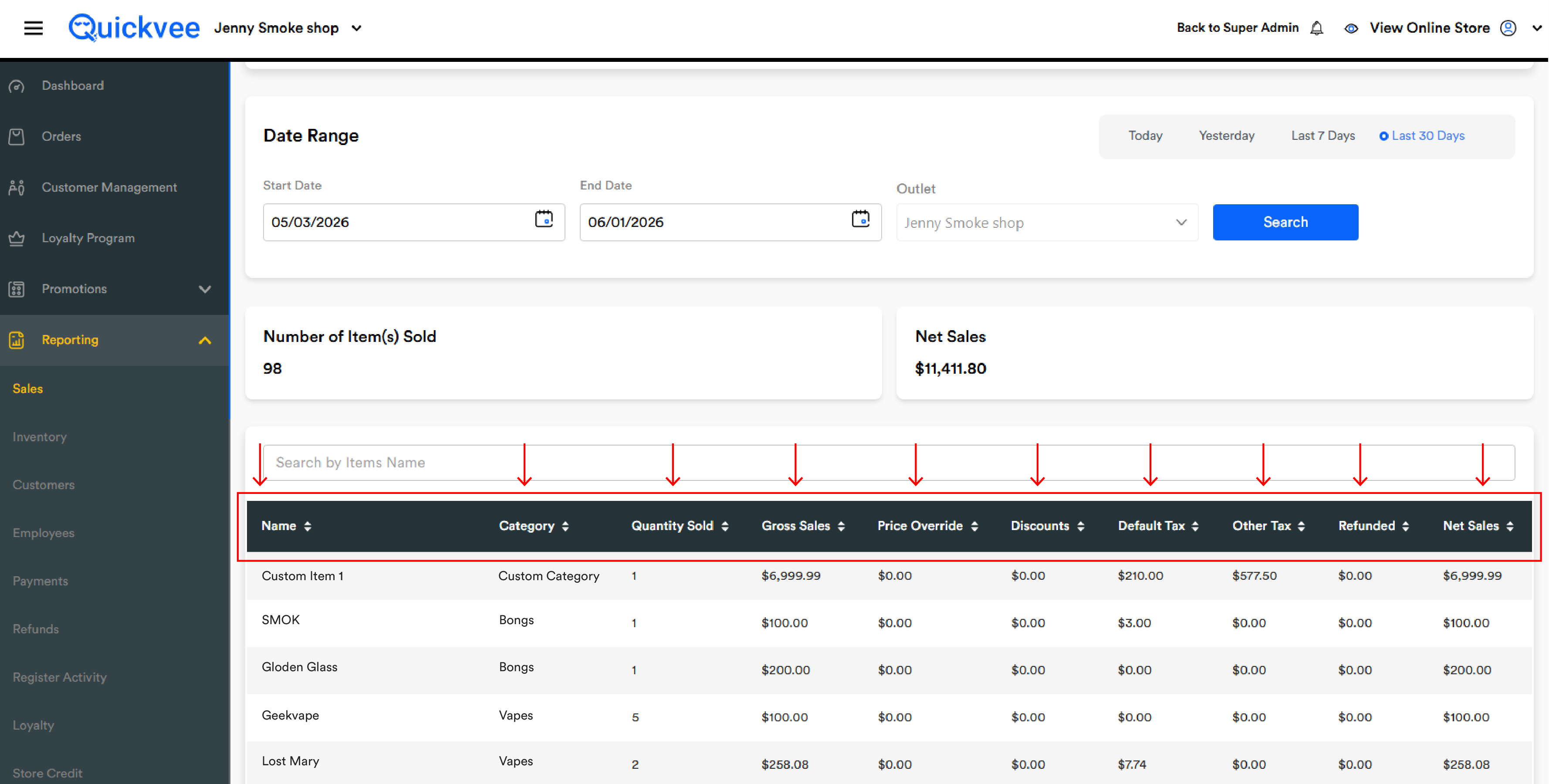1549x784 pixels.
Task: Click the Dashboard gauge icon
Action: 17,86
